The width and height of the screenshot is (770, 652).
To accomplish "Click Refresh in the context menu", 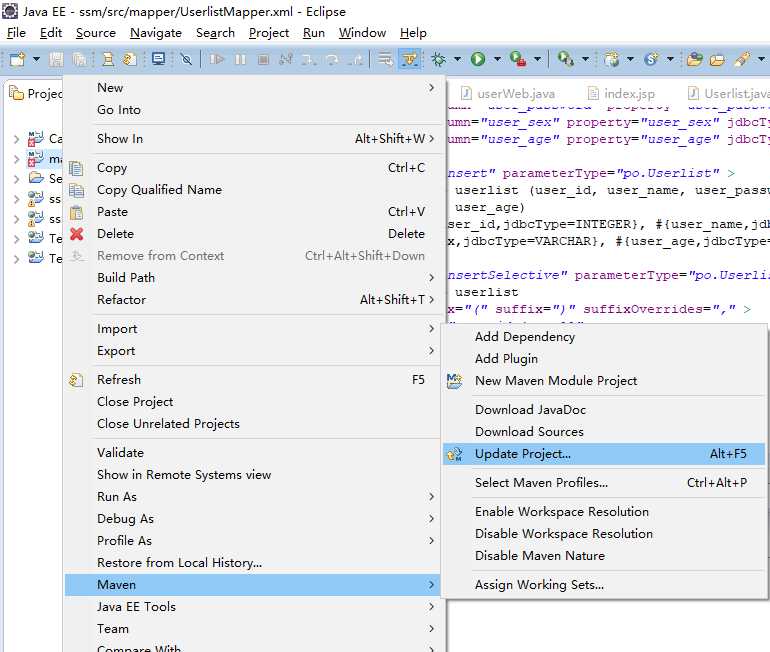I will click(x=252, y=380).
